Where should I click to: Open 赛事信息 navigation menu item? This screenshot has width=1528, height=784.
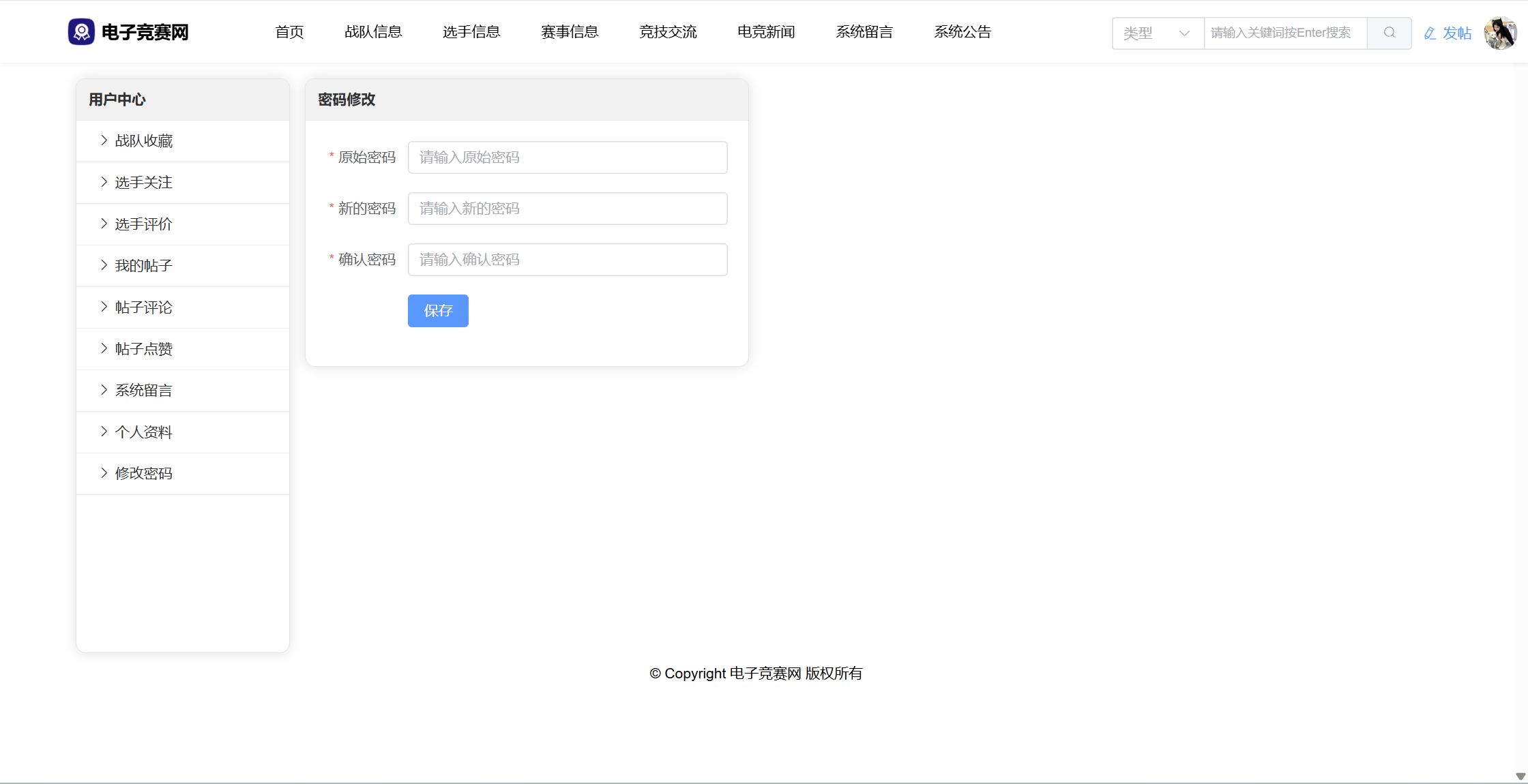570,32
